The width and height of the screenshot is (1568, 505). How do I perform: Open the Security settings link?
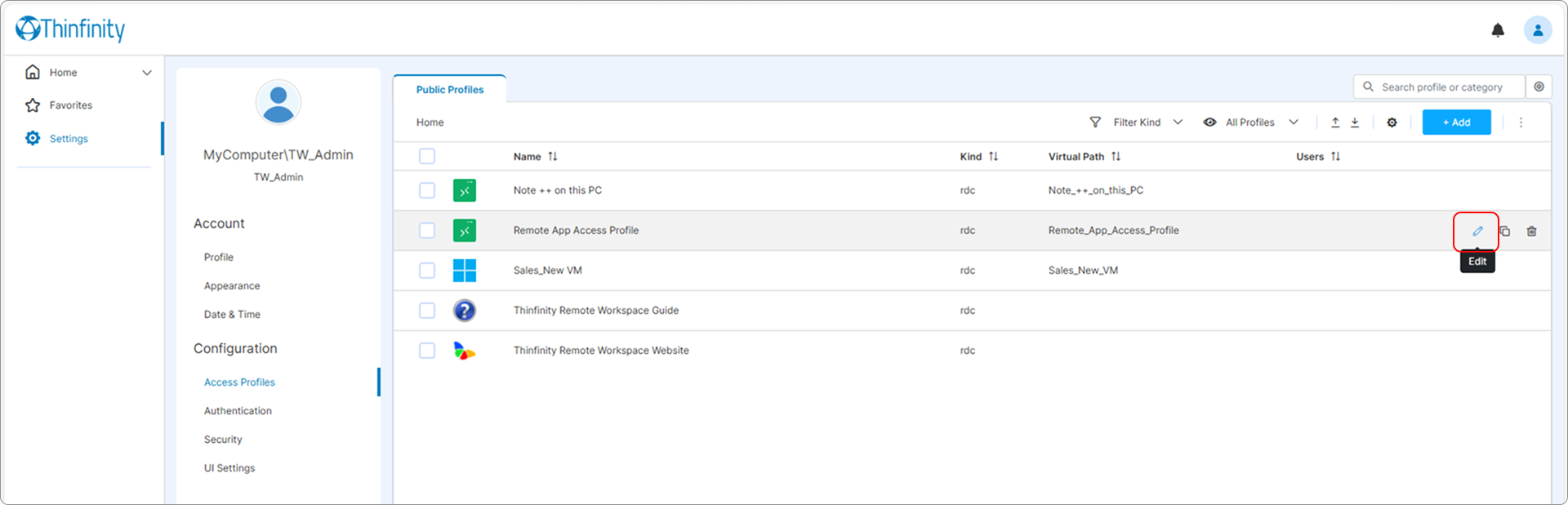(x=223, y=440)
